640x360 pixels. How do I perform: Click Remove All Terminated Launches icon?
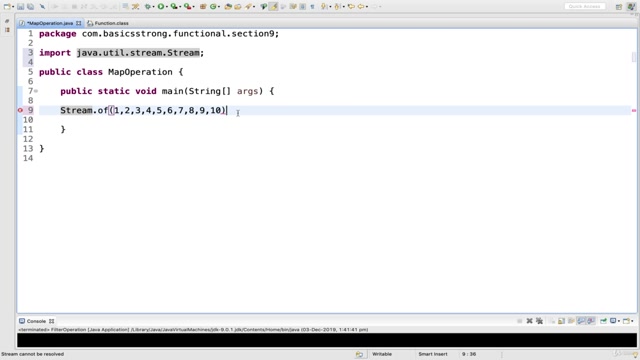tap(539, 321)
